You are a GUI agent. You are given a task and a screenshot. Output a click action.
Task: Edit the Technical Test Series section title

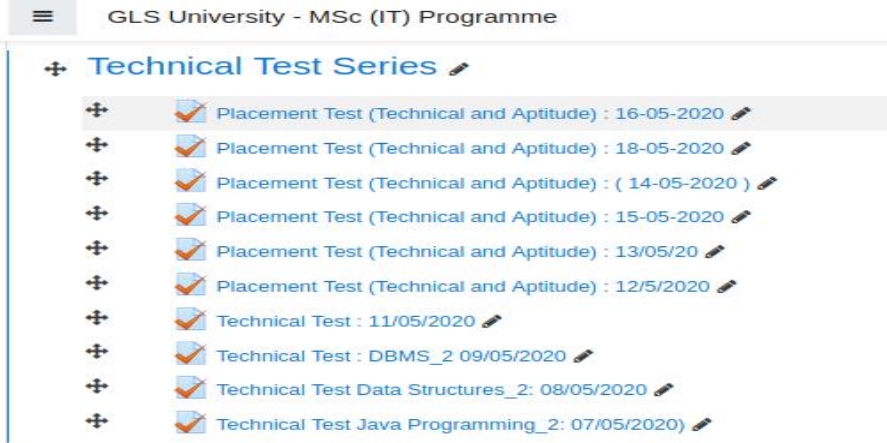(459, 69)
